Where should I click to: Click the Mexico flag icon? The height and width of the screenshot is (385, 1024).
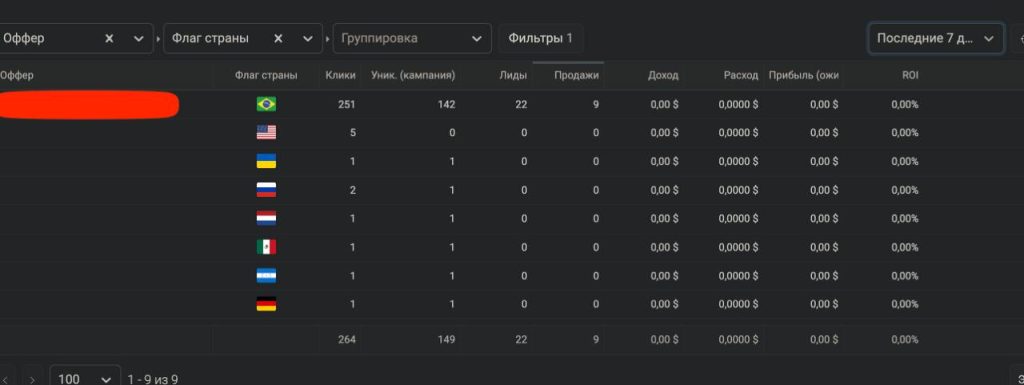click(266, 247)
